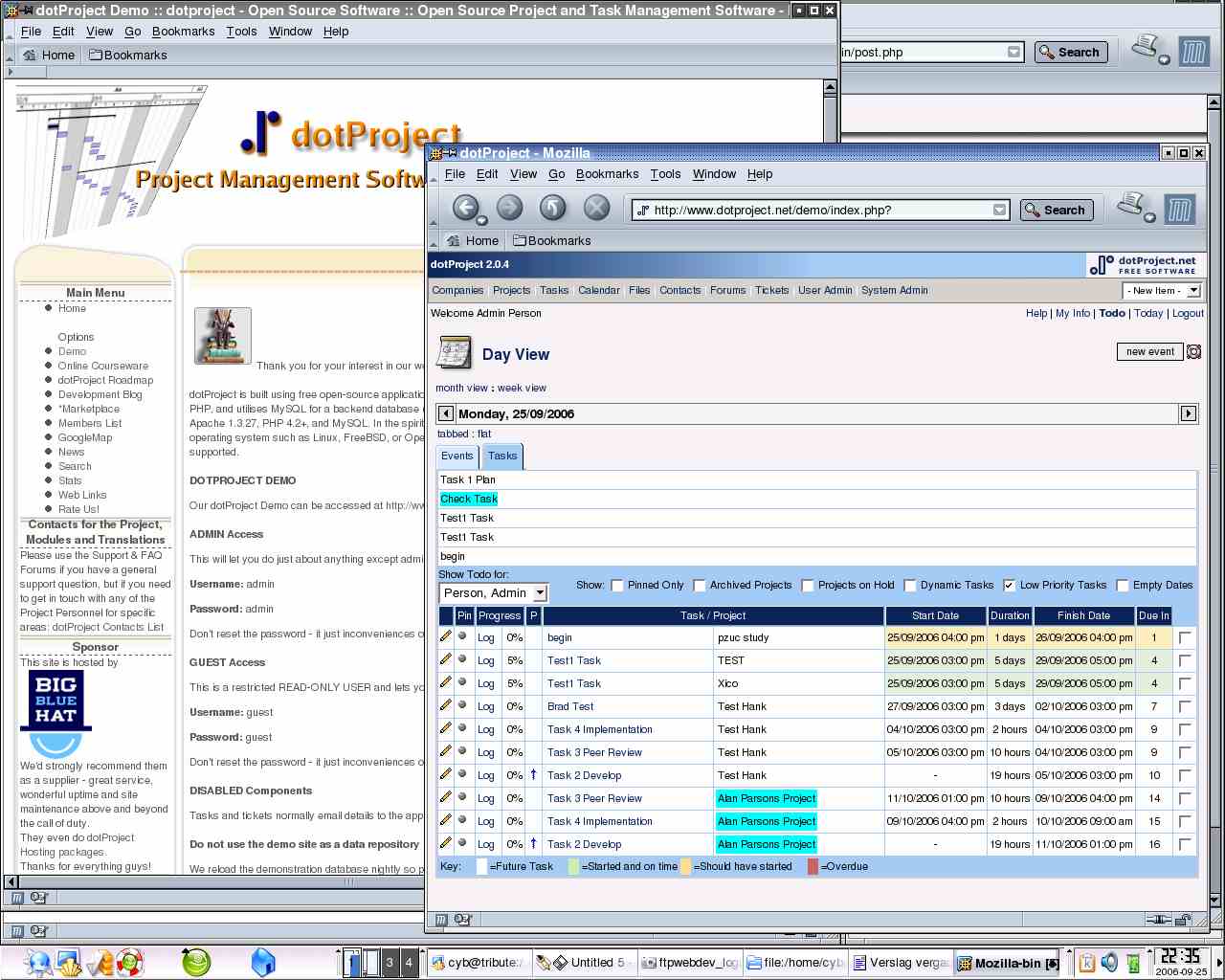Open the Help menu in dotProject Demo window
This screenshot has height=980, width=1225.
point(336,32)
